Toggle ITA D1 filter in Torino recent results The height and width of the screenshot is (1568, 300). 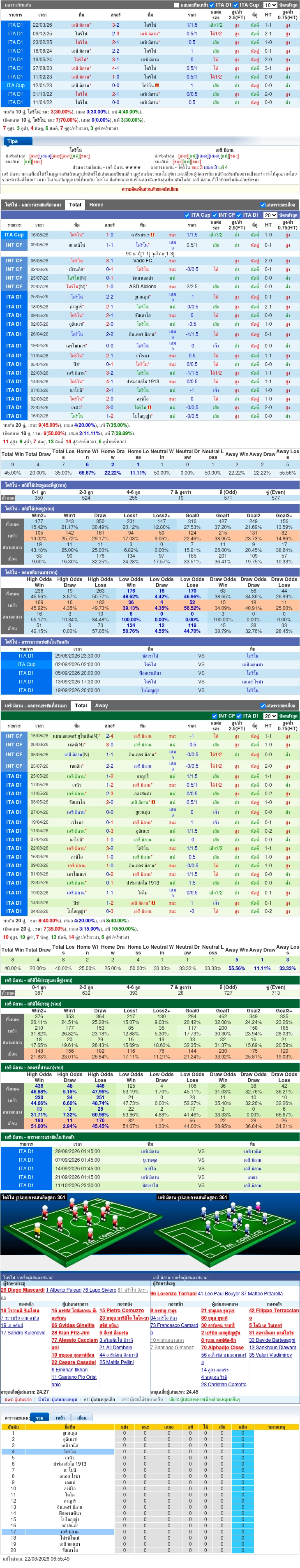[239, 215]
